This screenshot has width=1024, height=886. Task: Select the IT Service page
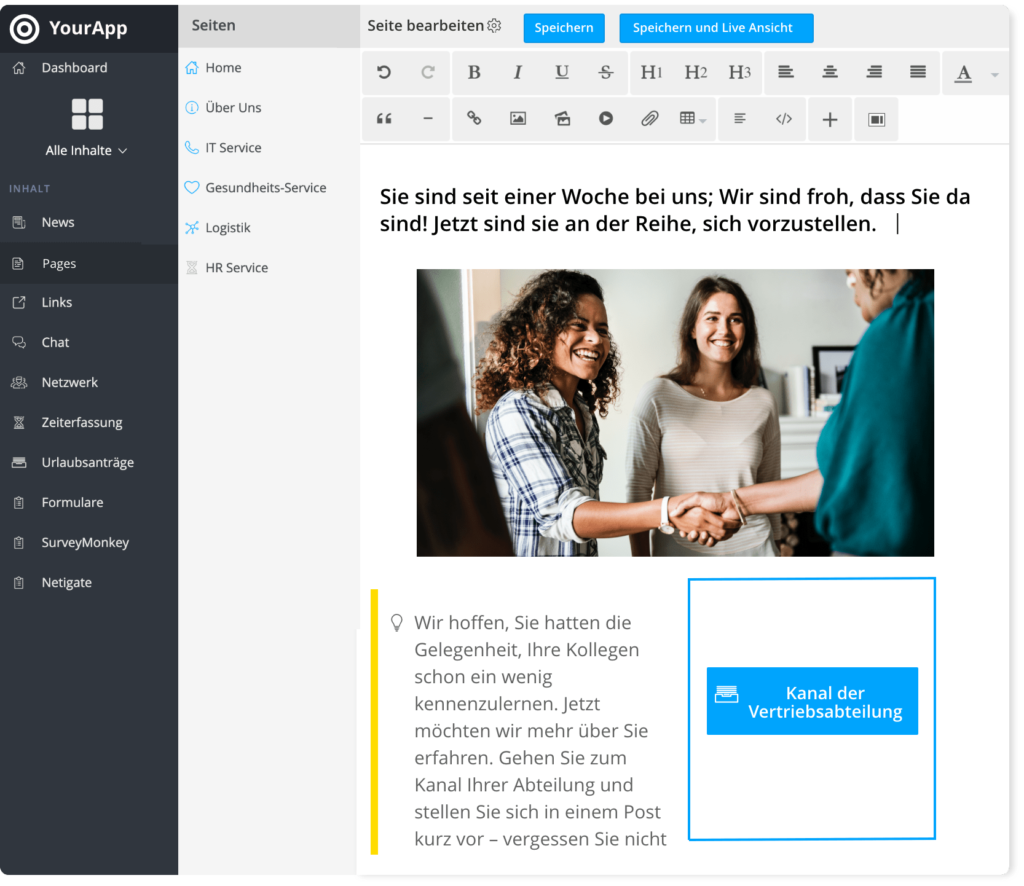[234, 147]
